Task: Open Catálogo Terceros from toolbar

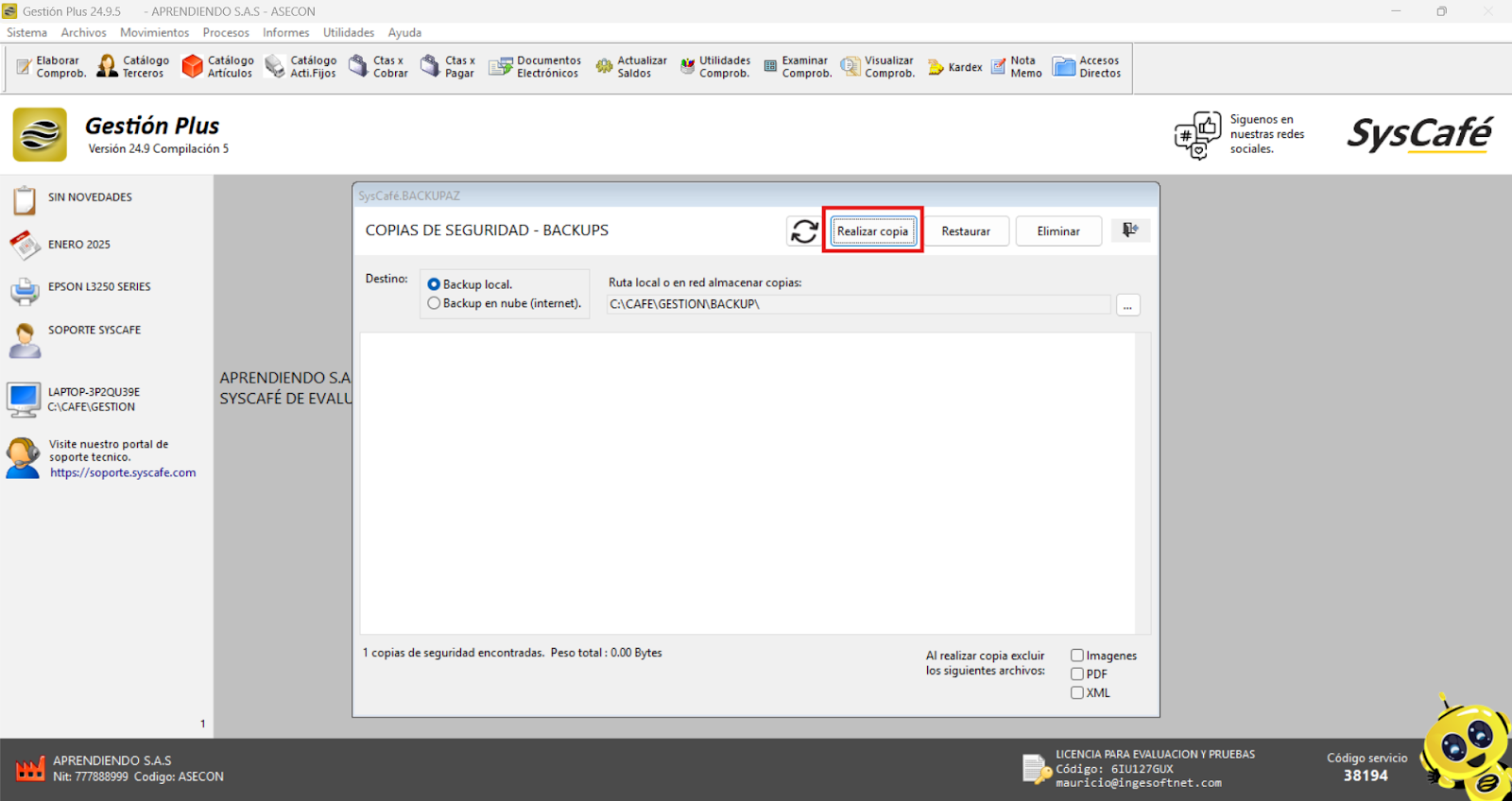Action: [x=133, y=67]
